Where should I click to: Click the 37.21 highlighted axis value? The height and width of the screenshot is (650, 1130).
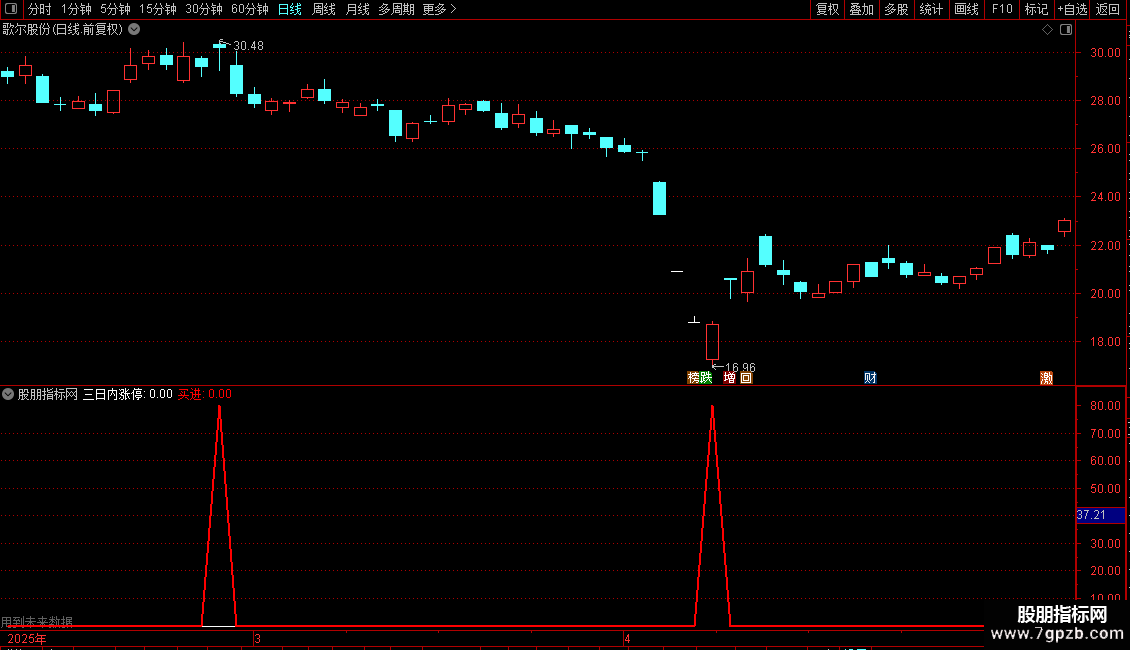coord(1100,515)
